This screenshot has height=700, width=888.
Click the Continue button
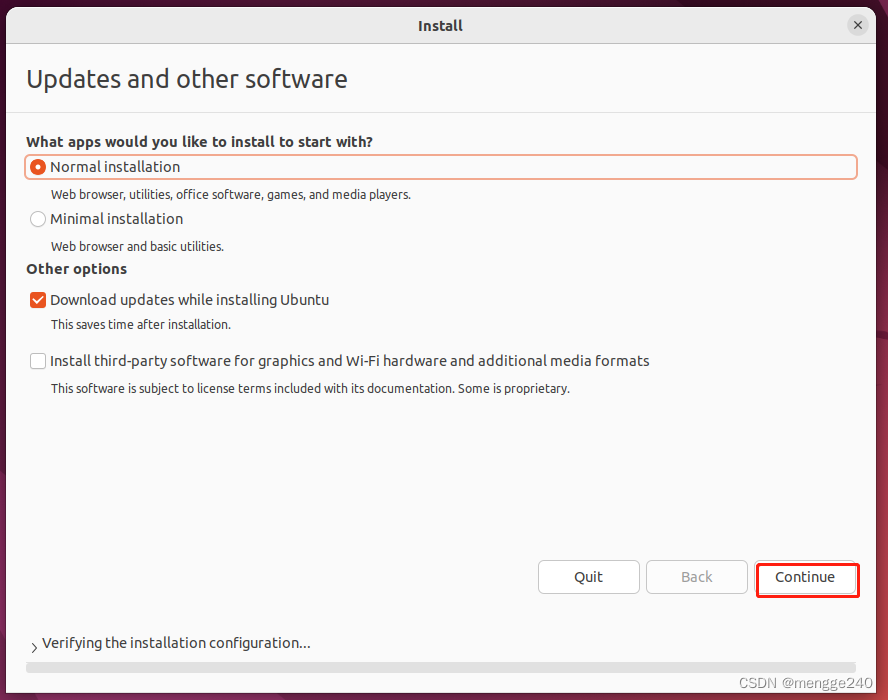807,578
